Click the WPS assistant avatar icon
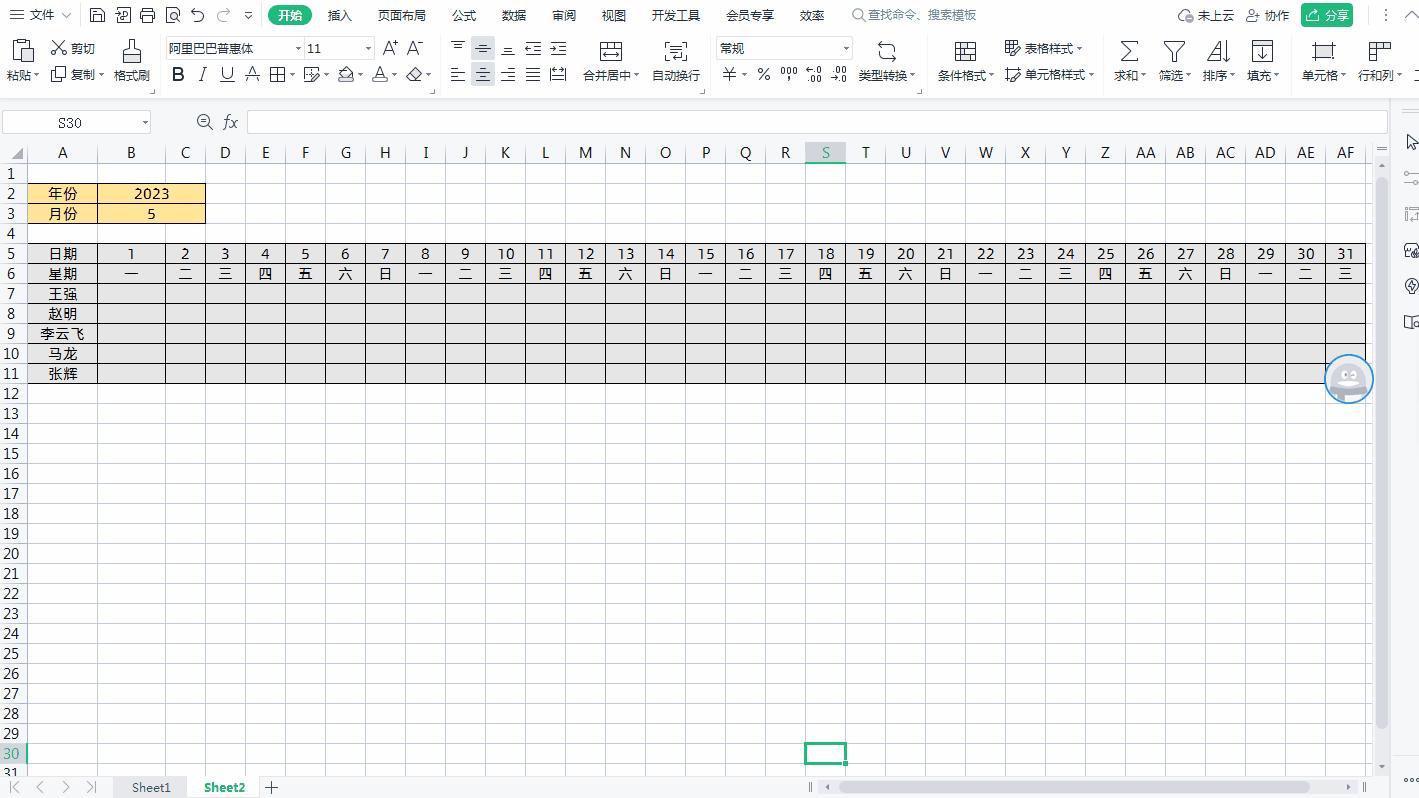 tap(1349, 379)
